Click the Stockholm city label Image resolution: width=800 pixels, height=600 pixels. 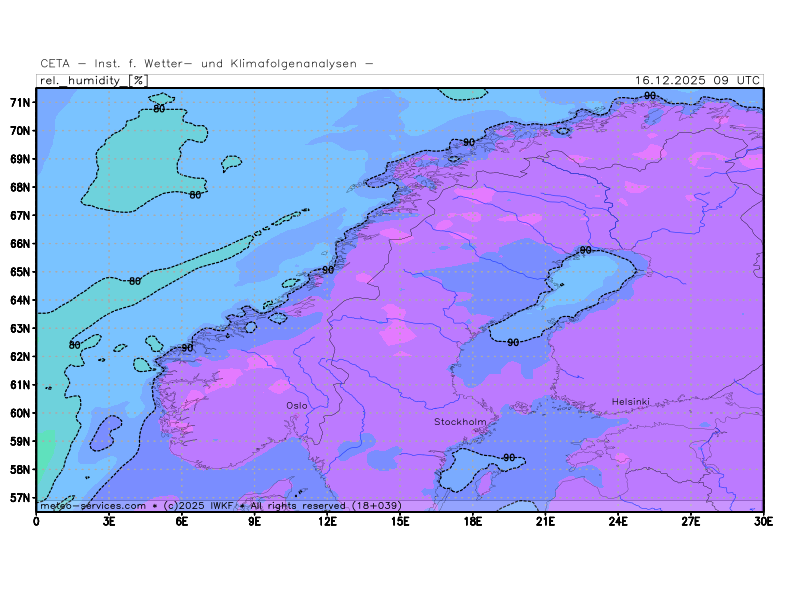pyautogui.click(x=459, y=422)
